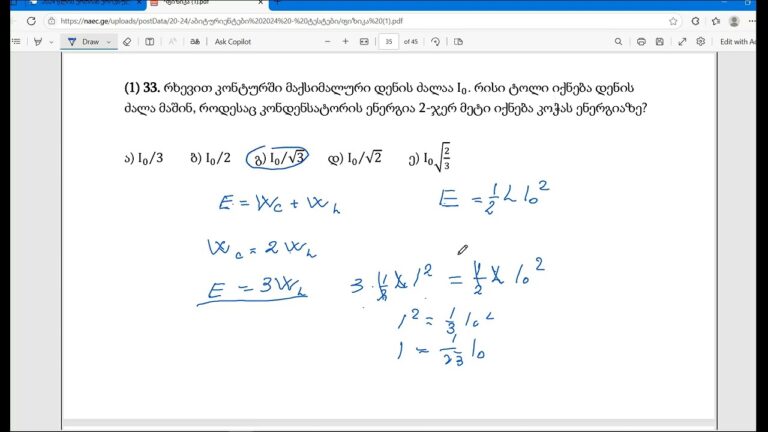Click the Ask Copilot button

click(233, 42)
